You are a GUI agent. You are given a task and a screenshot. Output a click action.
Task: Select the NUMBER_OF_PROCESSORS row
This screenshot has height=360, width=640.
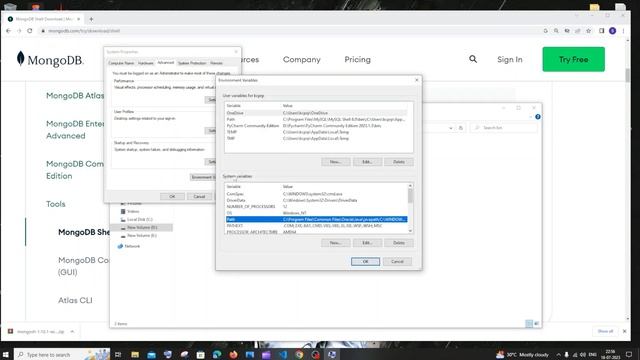[316, 207]
